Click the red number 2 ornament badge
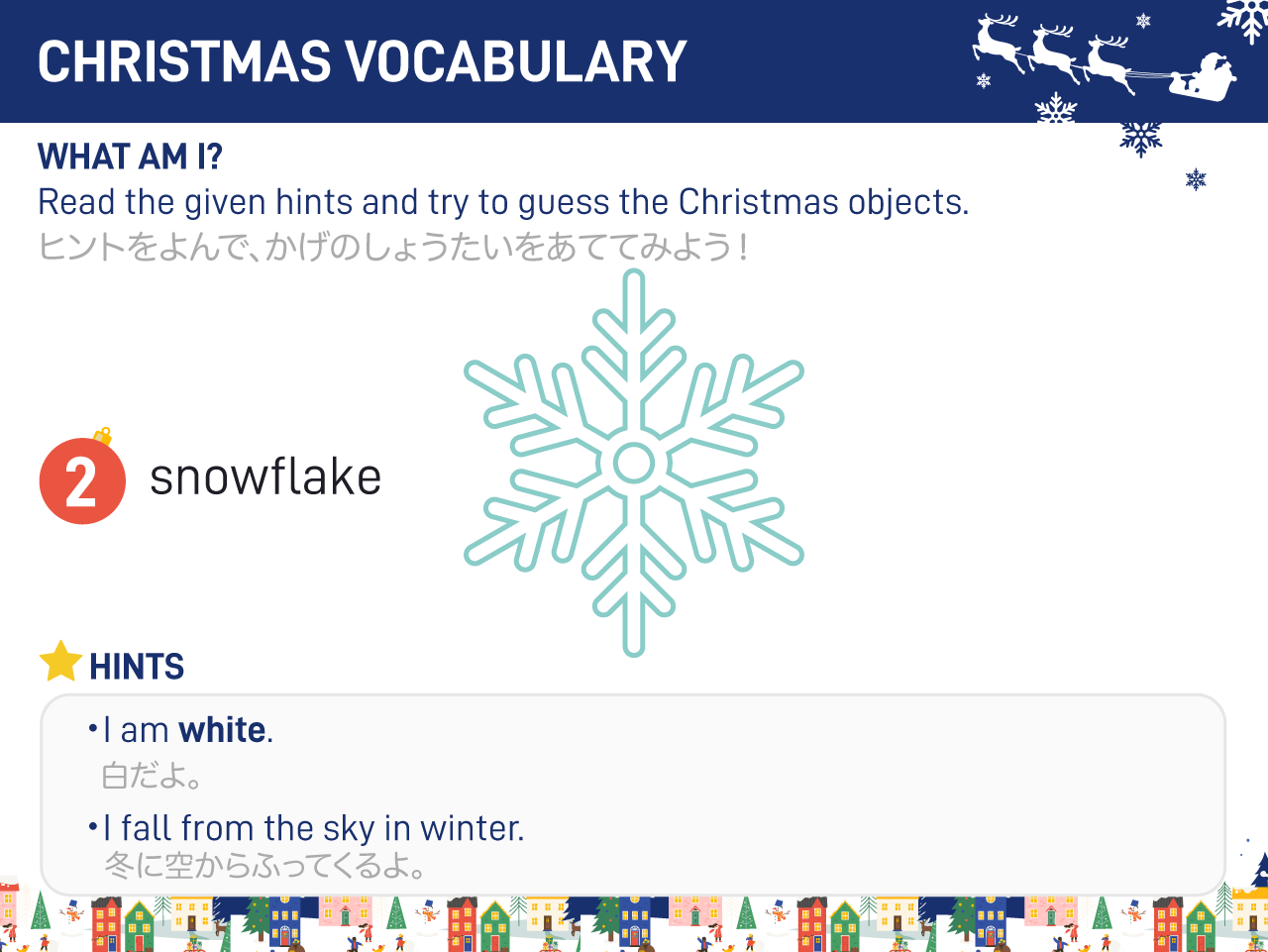 coord(82,478)
